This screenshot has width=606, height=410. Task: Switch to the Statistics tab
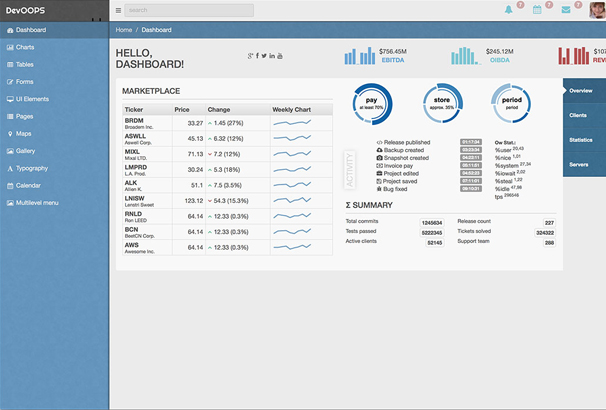[x=580, y=140]
